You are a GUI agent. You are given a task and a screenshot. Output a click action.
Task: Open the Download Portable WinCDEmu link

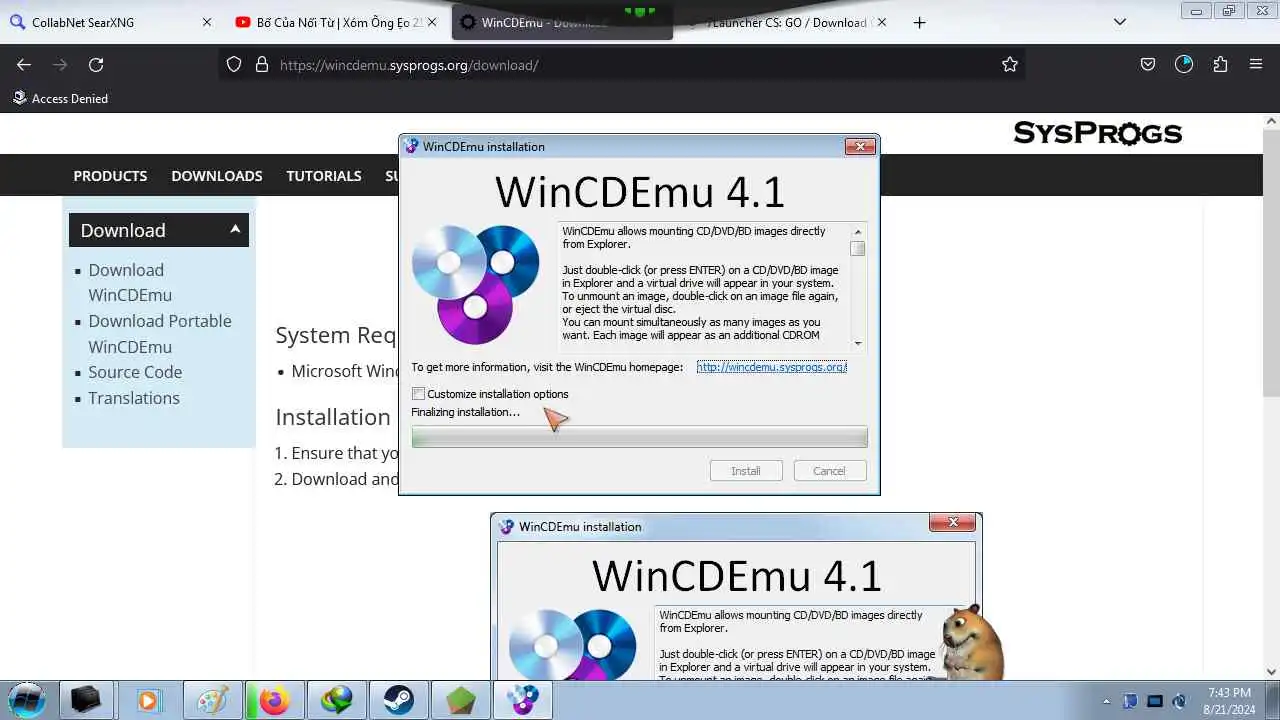click(160, 334)
